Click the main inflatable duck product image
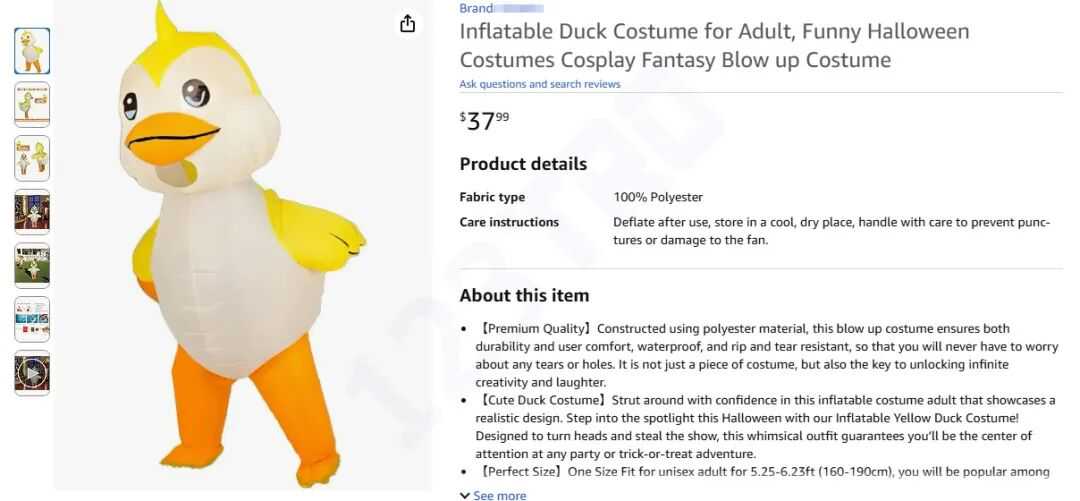Viewport: 1080px width, 501px height. tap(240, 250)
